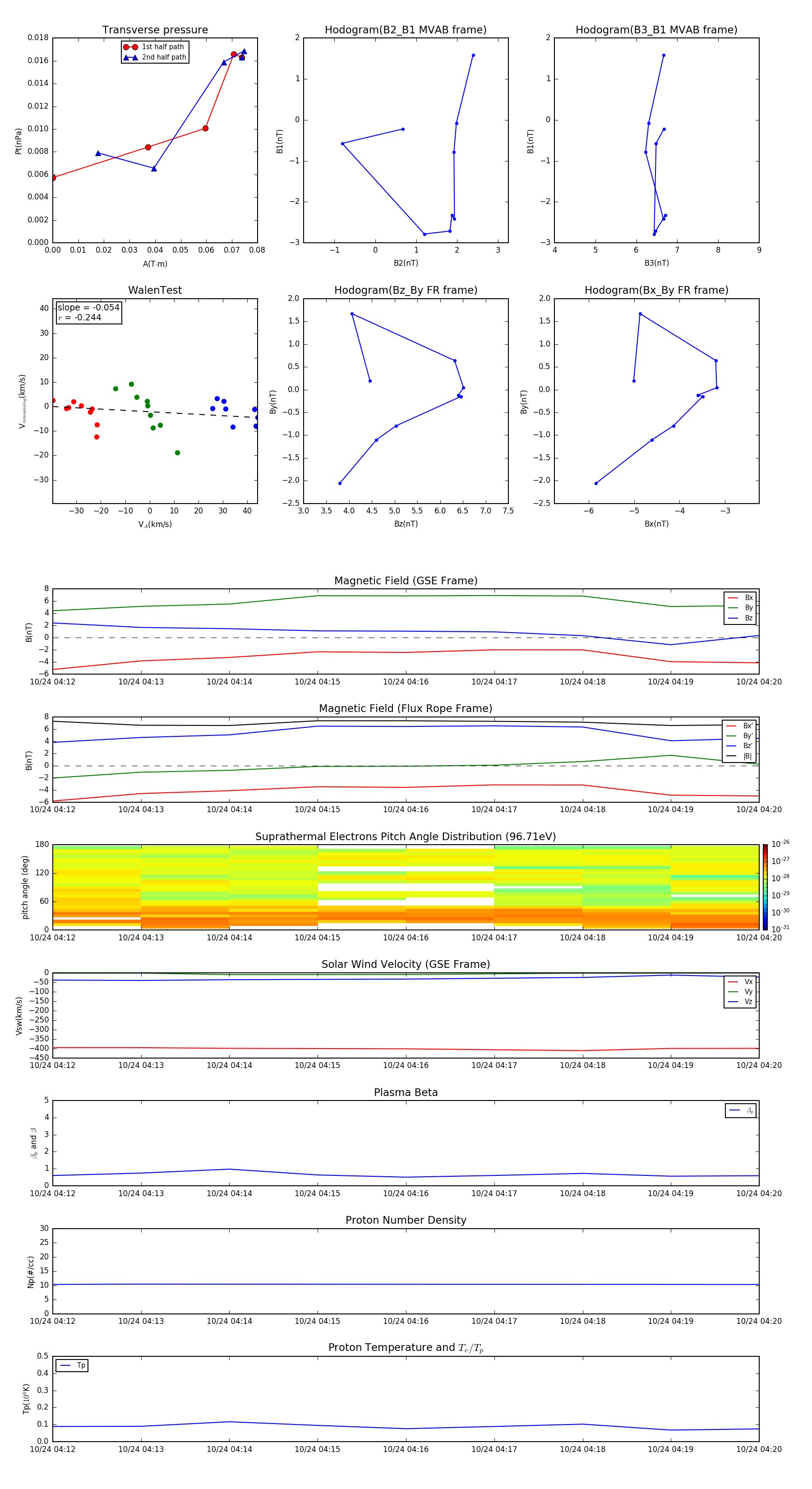The width and height of the screenshot is (812, 1489).
Task: Click the pitch angle color scale bar
Action: click(765, 887)
